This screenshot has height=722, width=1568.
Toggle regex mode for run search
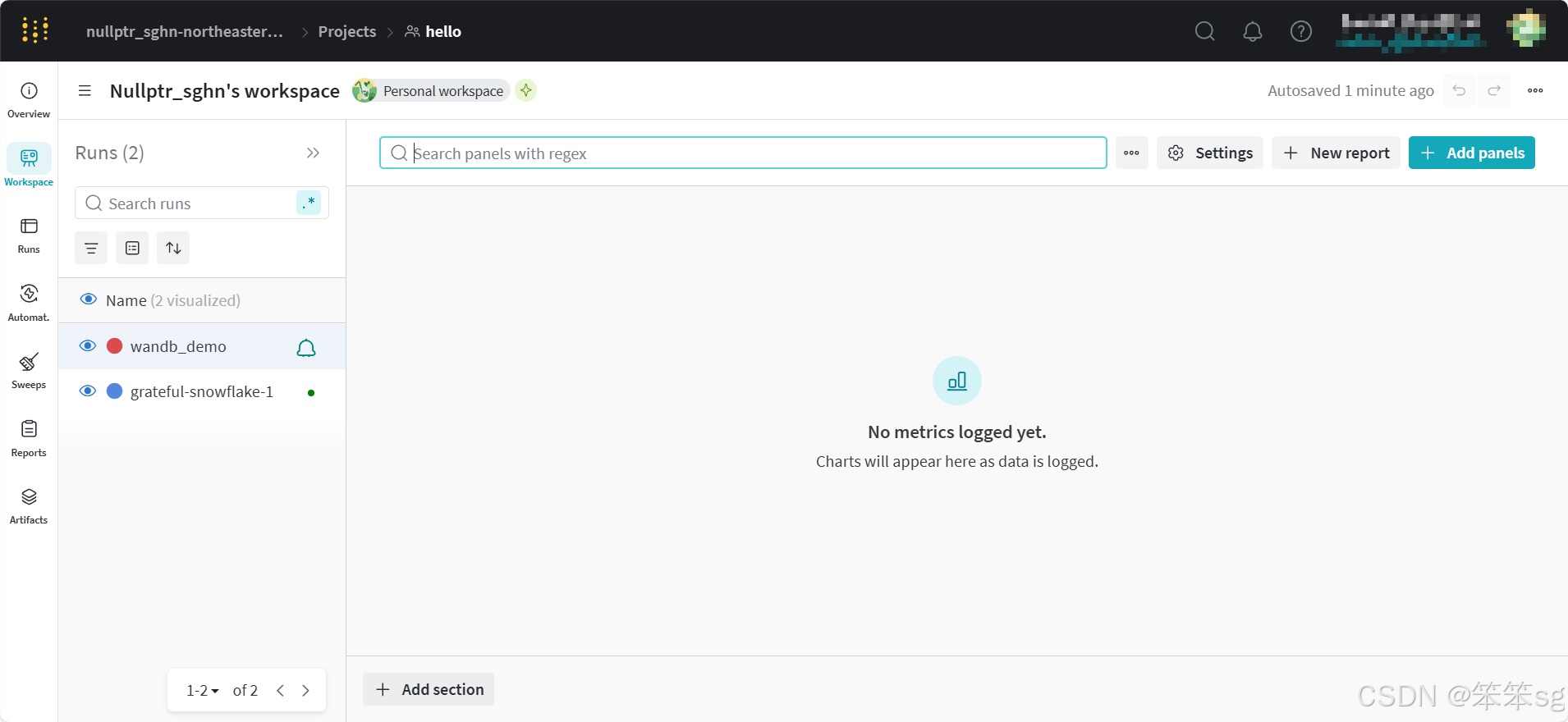pos(309,203)
